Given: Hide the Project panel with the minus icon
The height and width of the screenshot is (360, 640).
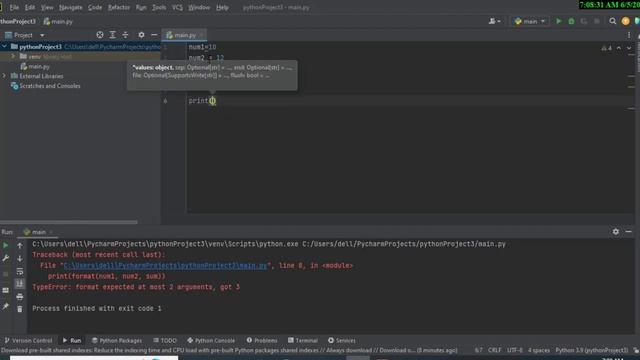Looking at the screenshot, I should (154, 35).
